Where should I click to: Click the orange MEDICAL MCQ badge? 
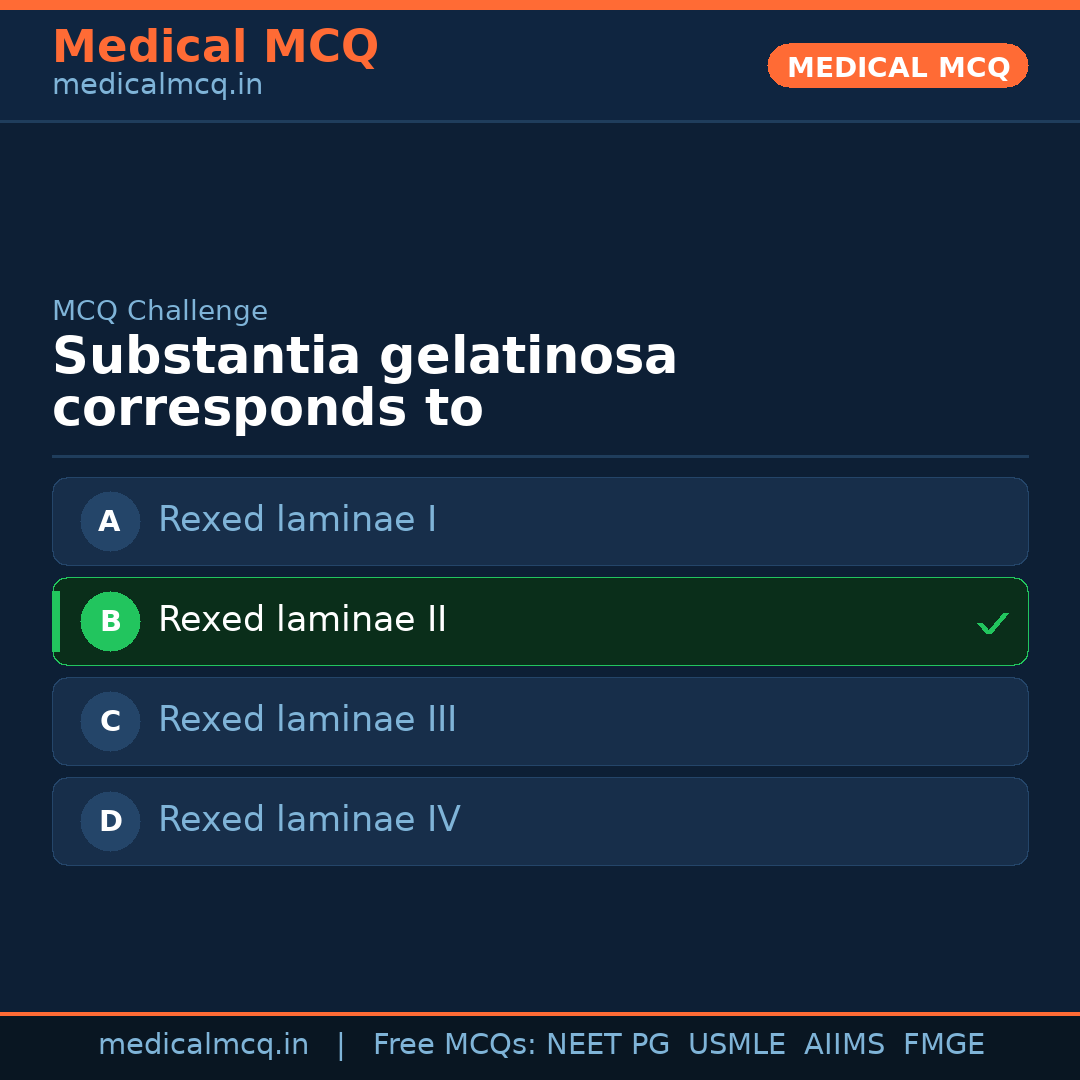pos(897,66)
